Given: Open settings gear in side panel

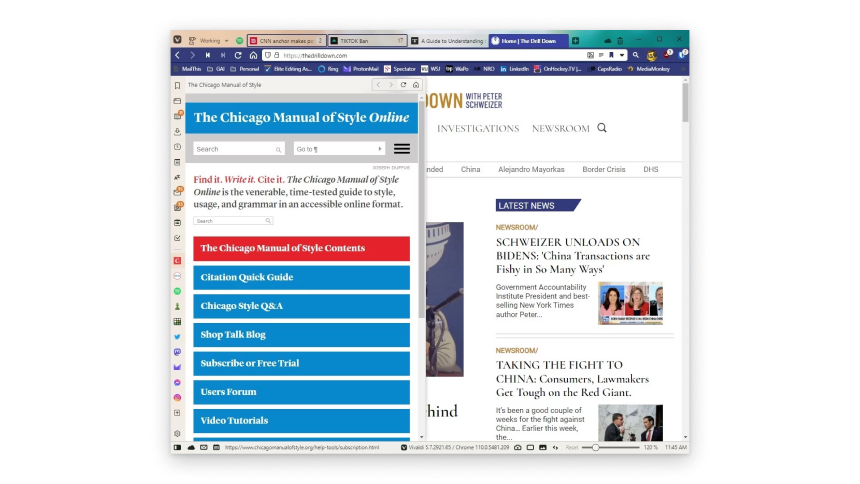Looking at the screenshot, I should [x=177, y=434].
